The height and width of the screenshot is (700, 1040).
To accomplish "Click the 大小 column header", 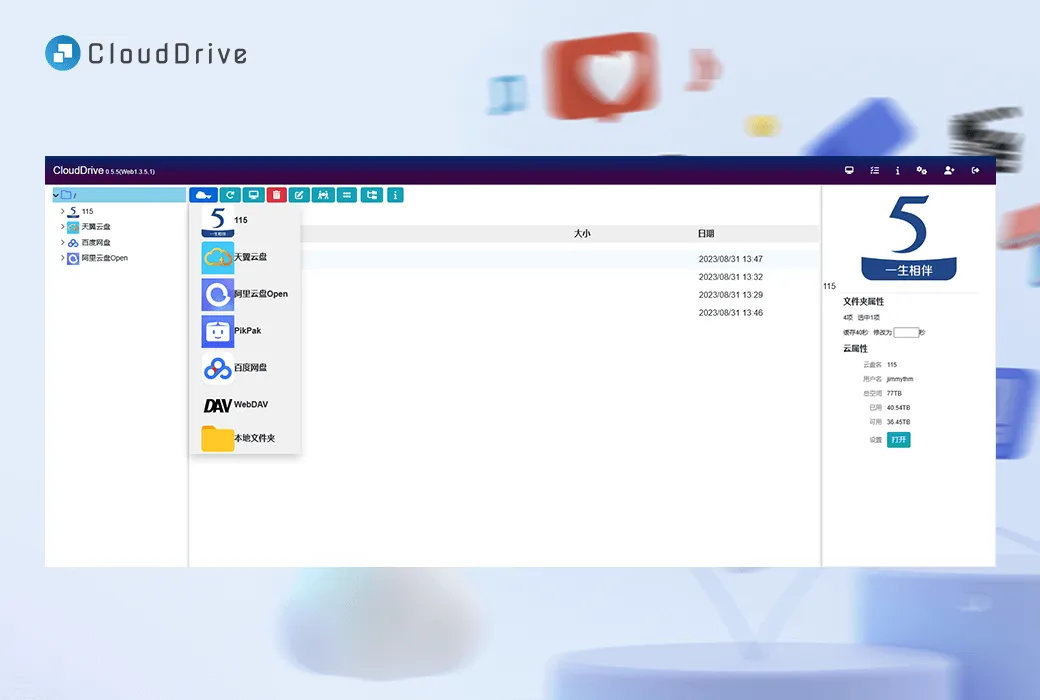I will [x=584, y=233].
